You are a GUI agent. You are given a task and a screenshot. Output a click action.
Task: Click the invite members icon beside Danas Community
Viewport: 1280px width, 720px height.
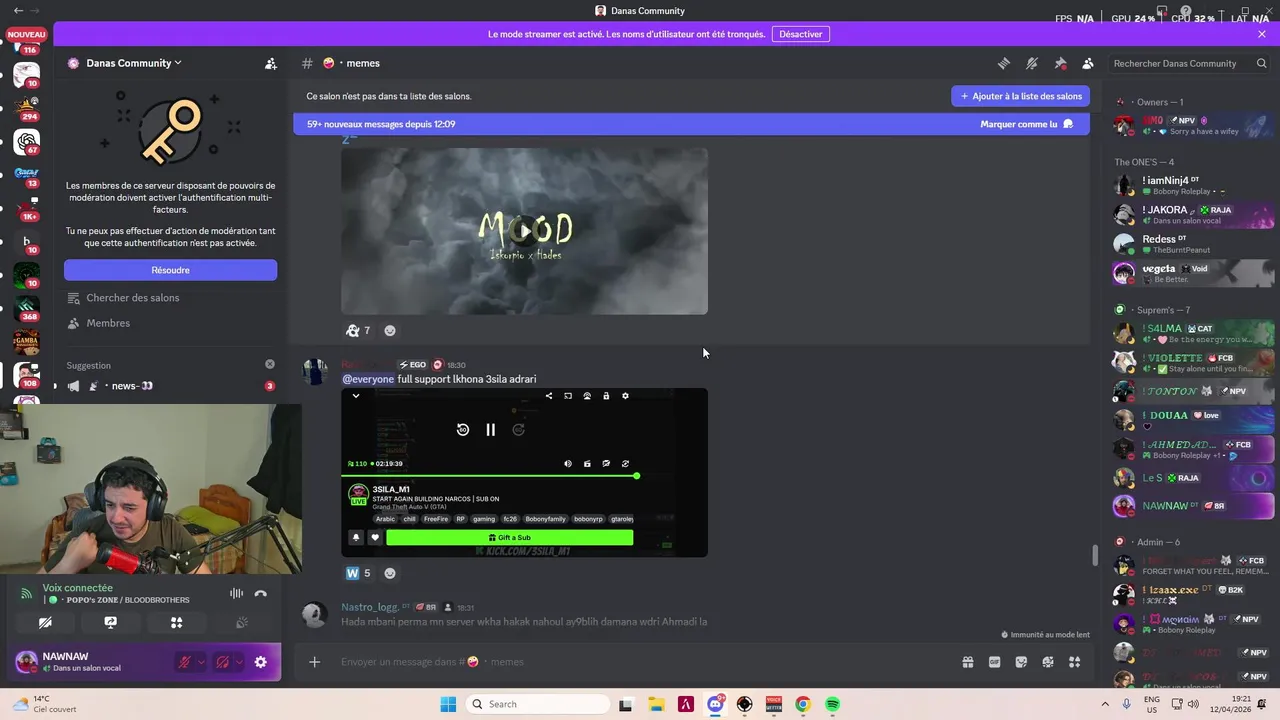point(271,63)
